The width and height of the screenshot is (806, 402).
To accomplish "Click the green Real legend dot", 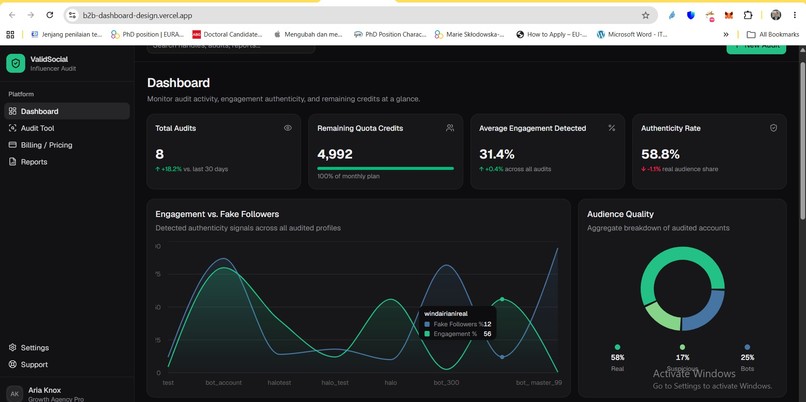I will click(x=617, y=347).
